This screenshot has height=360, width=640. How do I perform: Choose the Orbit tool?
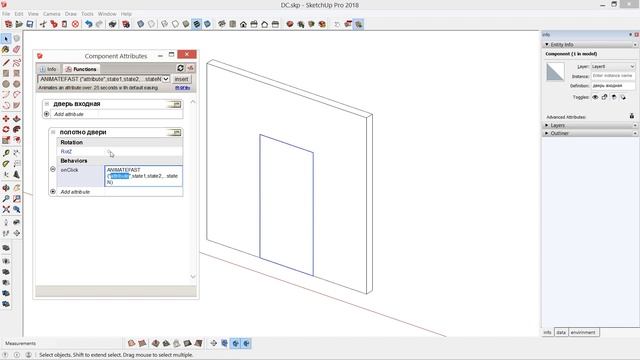pyautogui.click(x=6, y=188)
